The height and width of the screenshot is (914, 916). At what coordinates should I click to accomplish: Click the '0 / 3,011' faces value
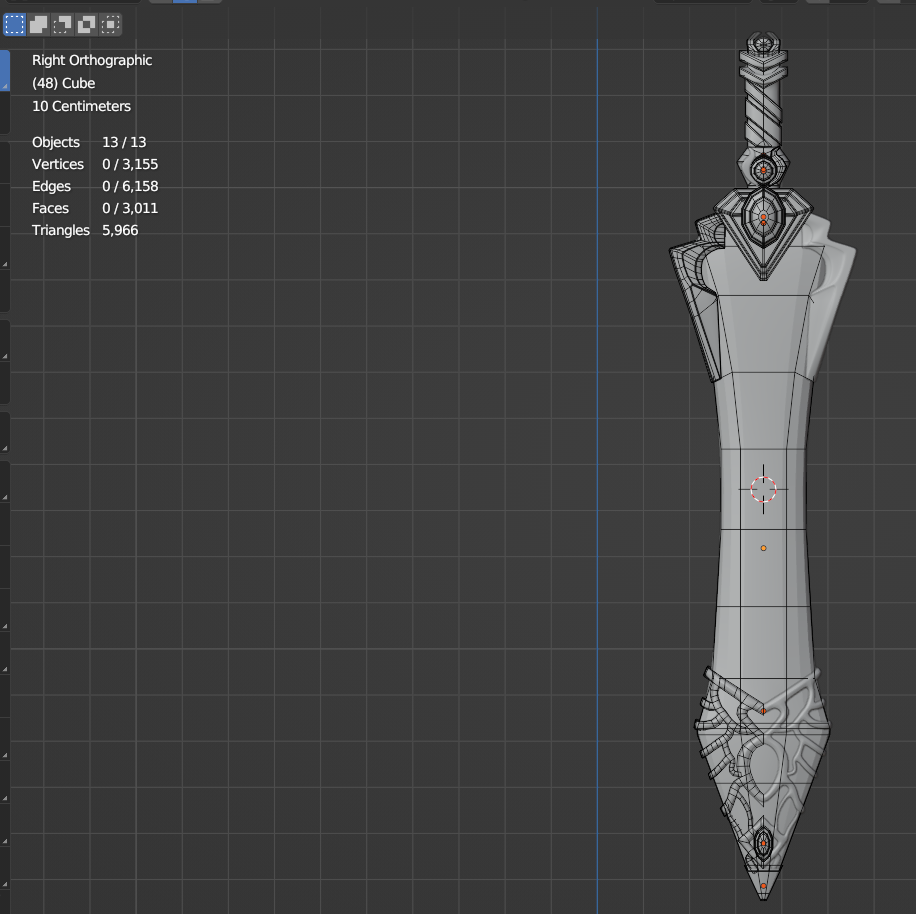pos(130,208)
